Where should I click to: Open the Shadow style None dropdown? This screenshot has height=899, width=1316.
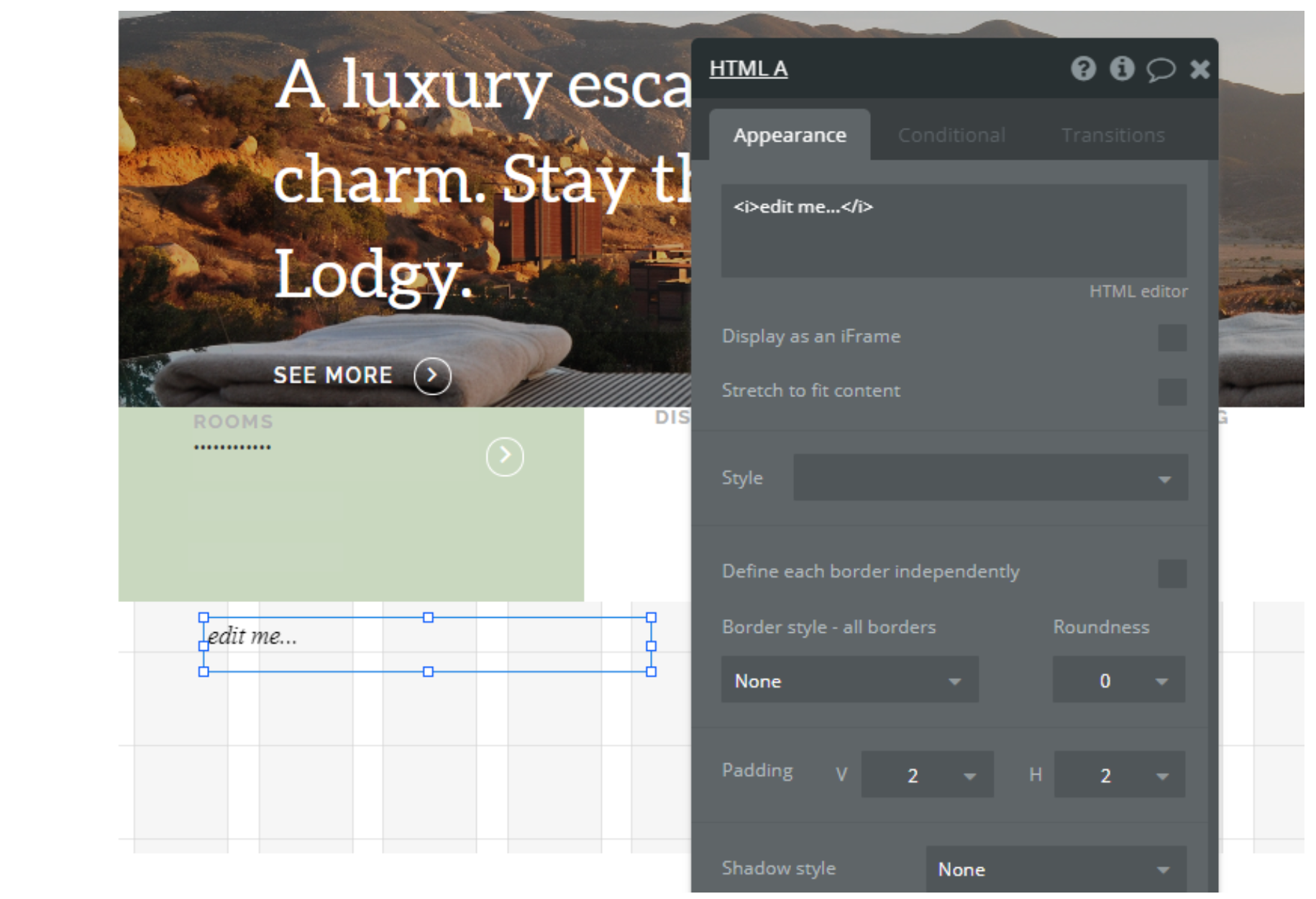[x=1055, y=869]
